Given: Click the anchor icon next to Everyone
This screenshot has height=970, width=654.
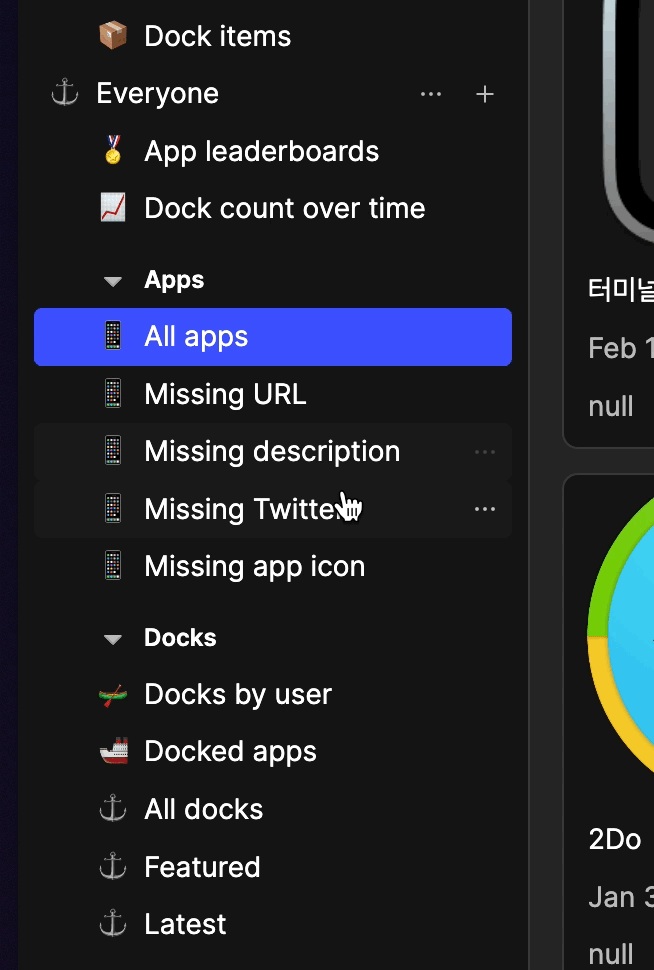Looking at the screenshot, I should click(x=65, y=94).
